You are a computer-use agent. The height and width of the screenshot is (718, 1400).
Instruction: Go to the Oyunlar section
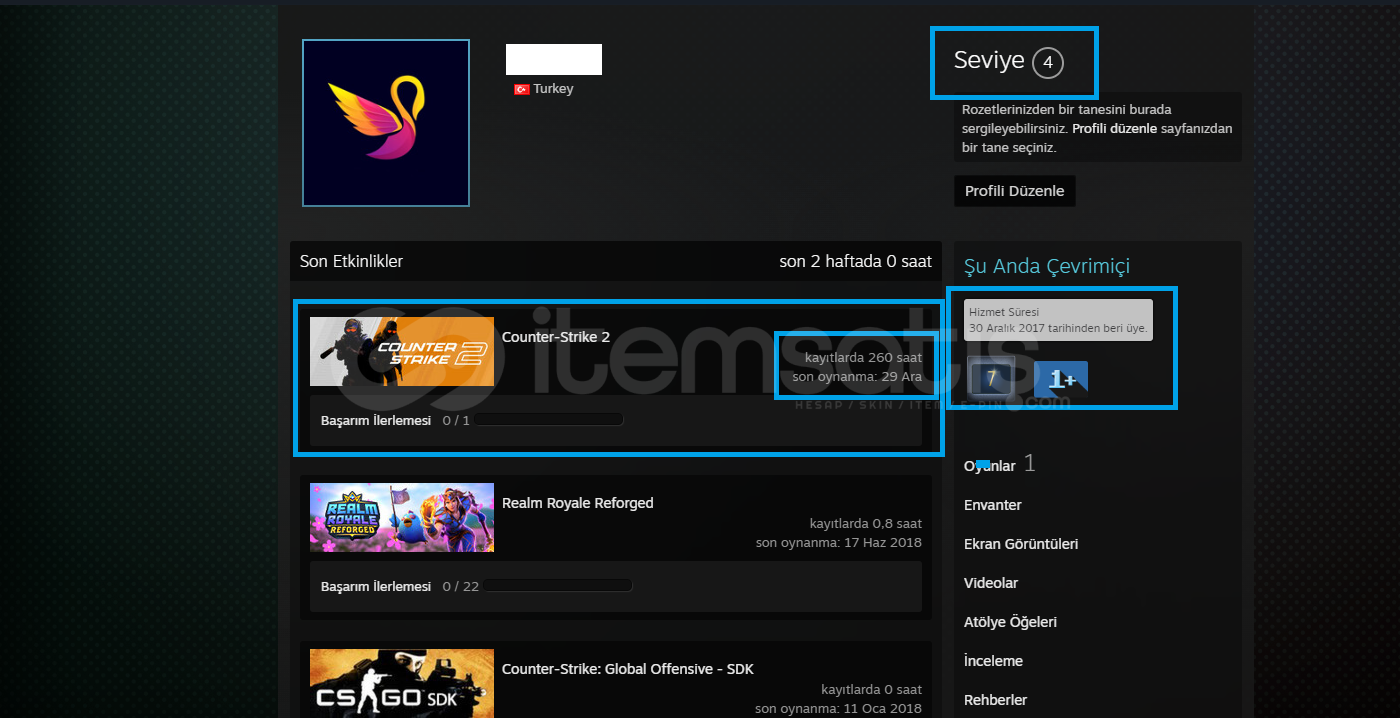[990, 466]
